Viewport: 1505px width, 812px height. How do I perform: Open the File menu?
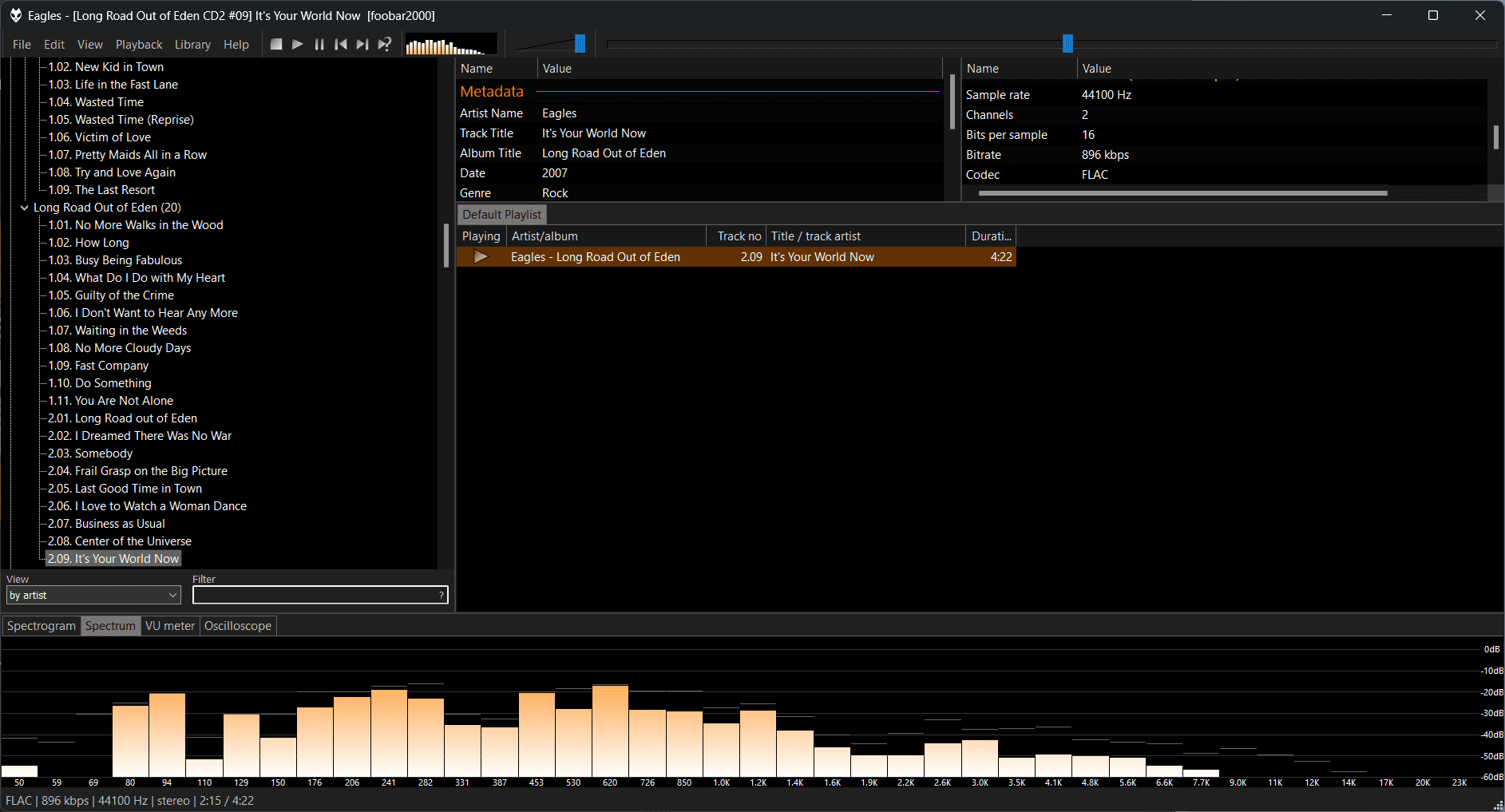click(x=22, y=45)
